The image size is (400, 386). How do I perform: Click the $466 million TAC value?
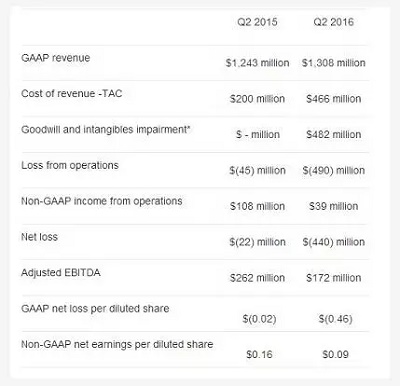tap(334, 99)
